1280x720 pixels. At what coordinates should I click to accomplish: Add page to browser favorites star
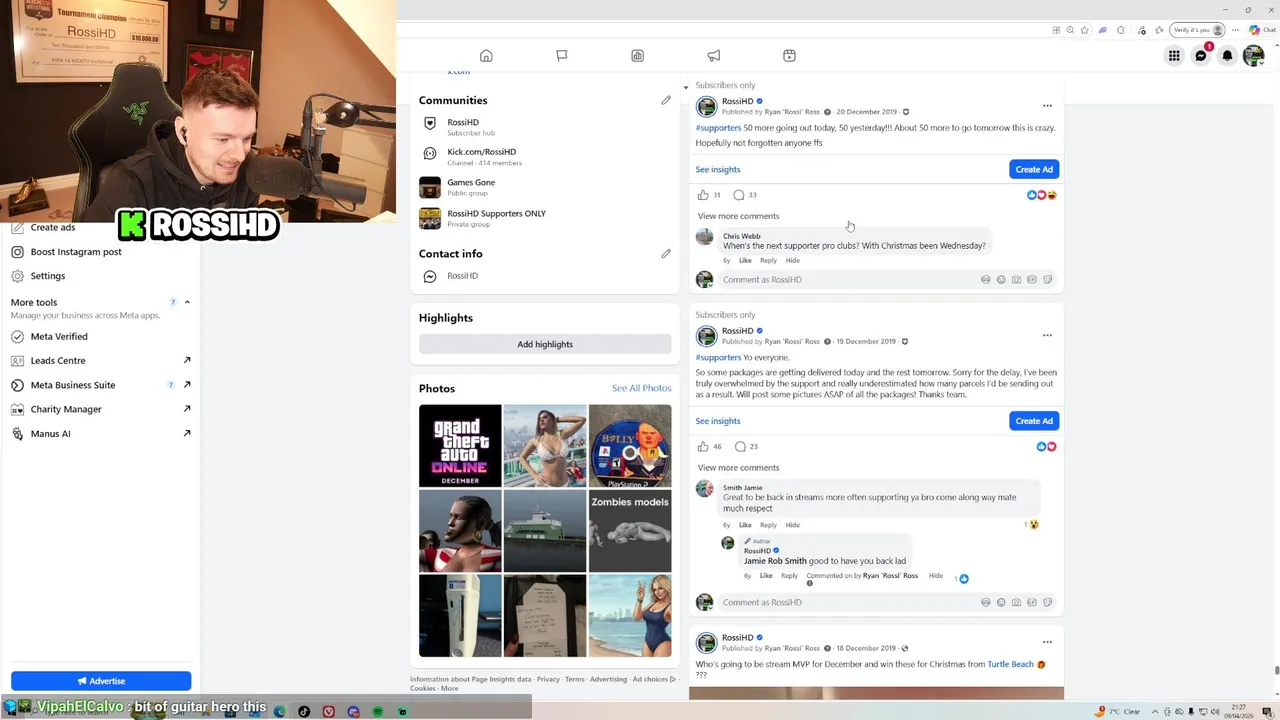1086,30
